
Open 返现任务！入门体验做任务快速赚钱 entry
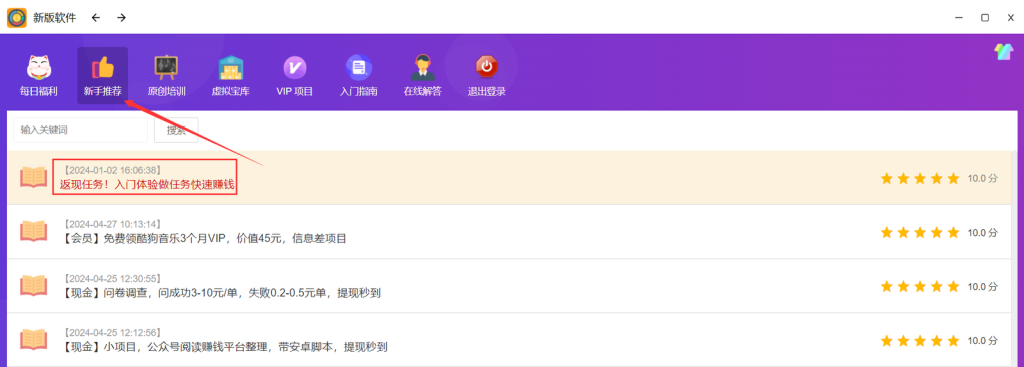[147, 185]
